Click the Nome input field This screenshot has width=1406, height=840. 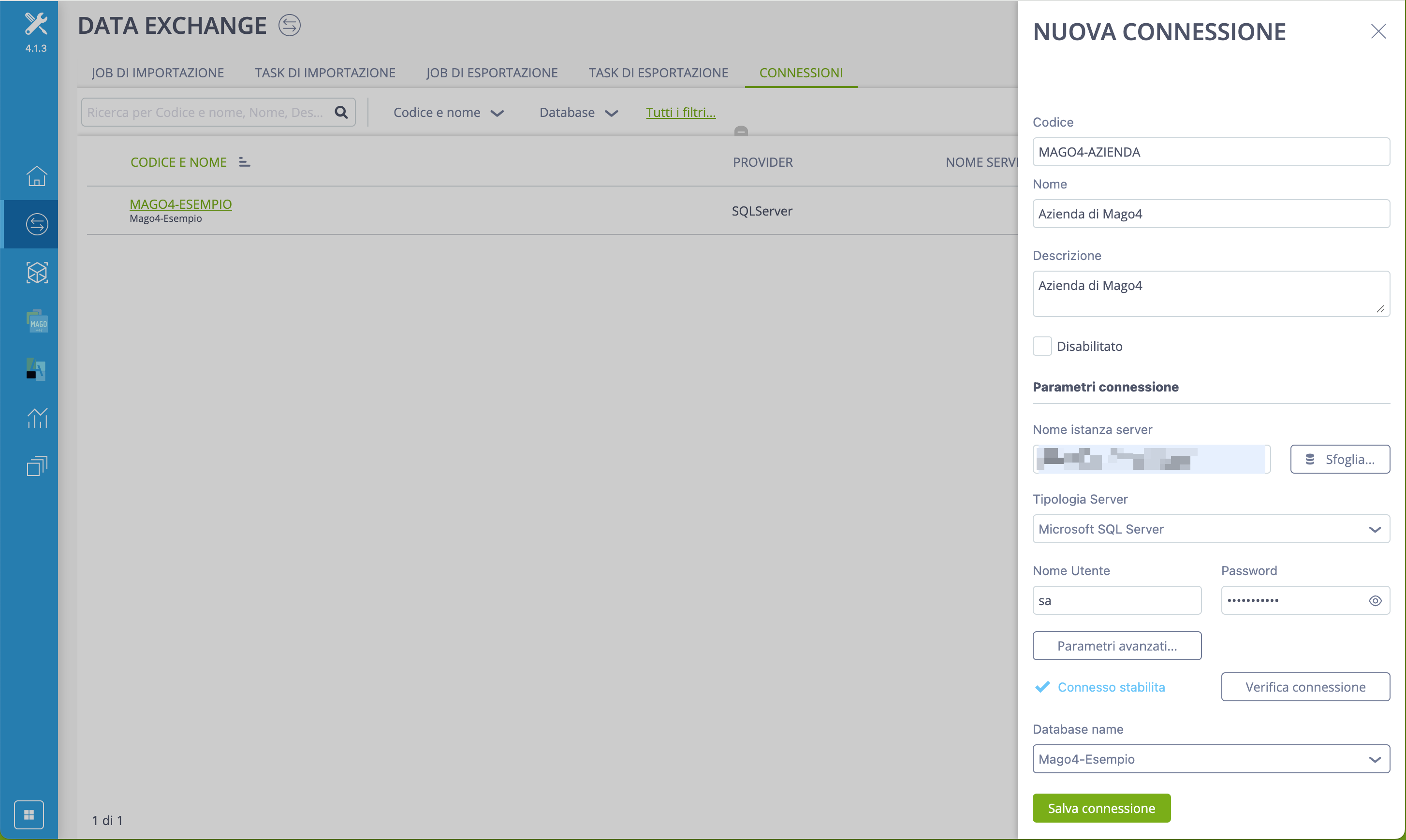(x=1211, y=214)
